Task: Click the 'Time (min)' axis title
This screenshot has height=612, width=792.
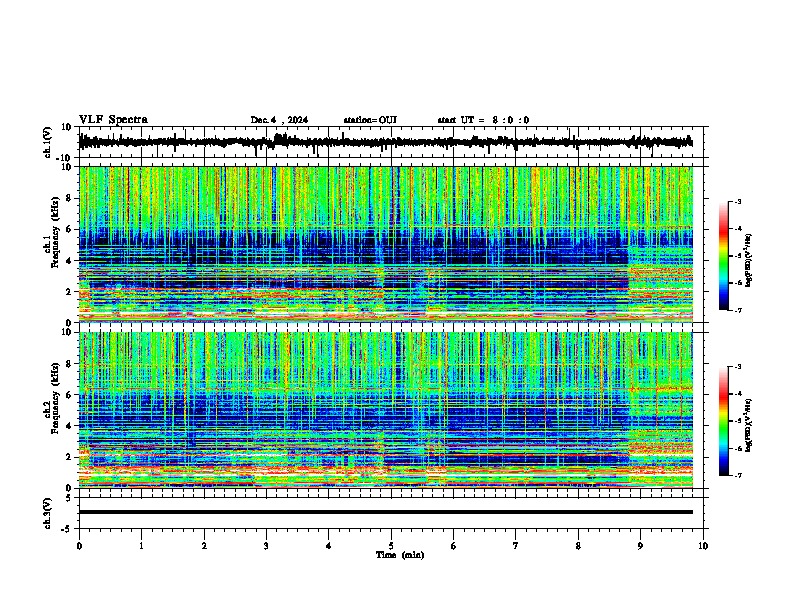Action: point(400,555)
